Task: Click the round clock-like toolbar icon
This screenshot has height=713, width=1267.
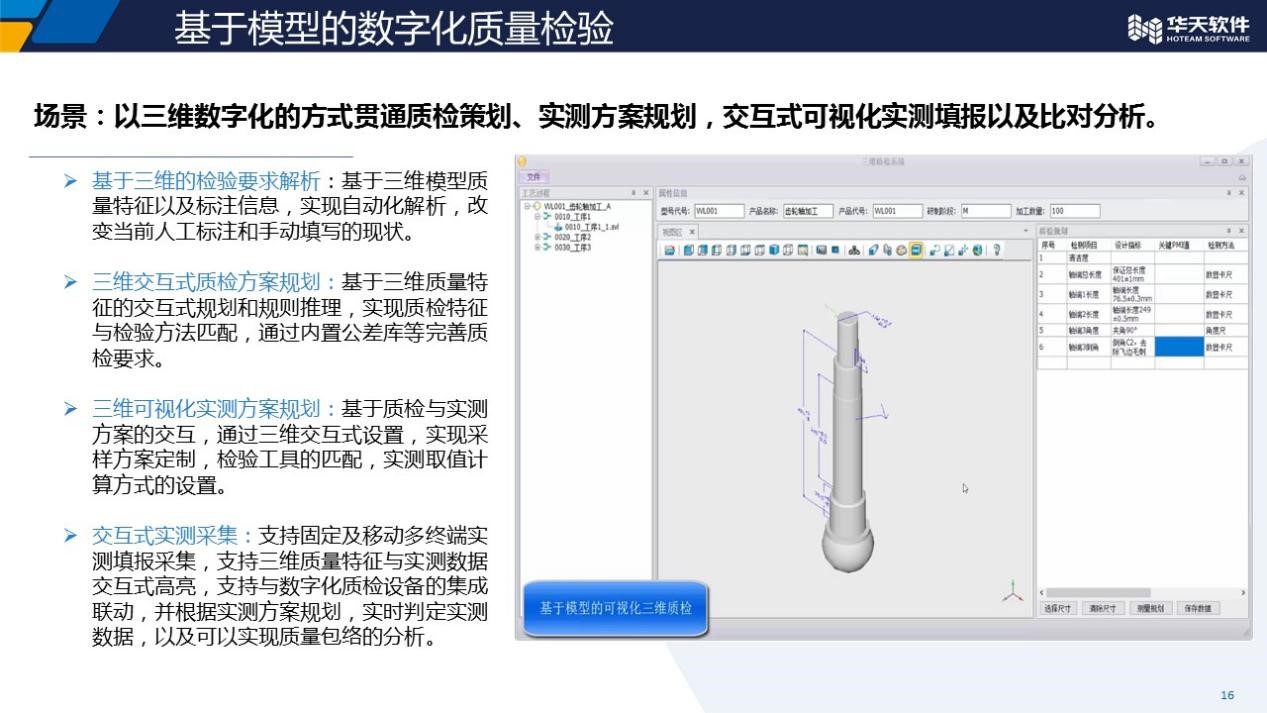Action: click(901, 250)
